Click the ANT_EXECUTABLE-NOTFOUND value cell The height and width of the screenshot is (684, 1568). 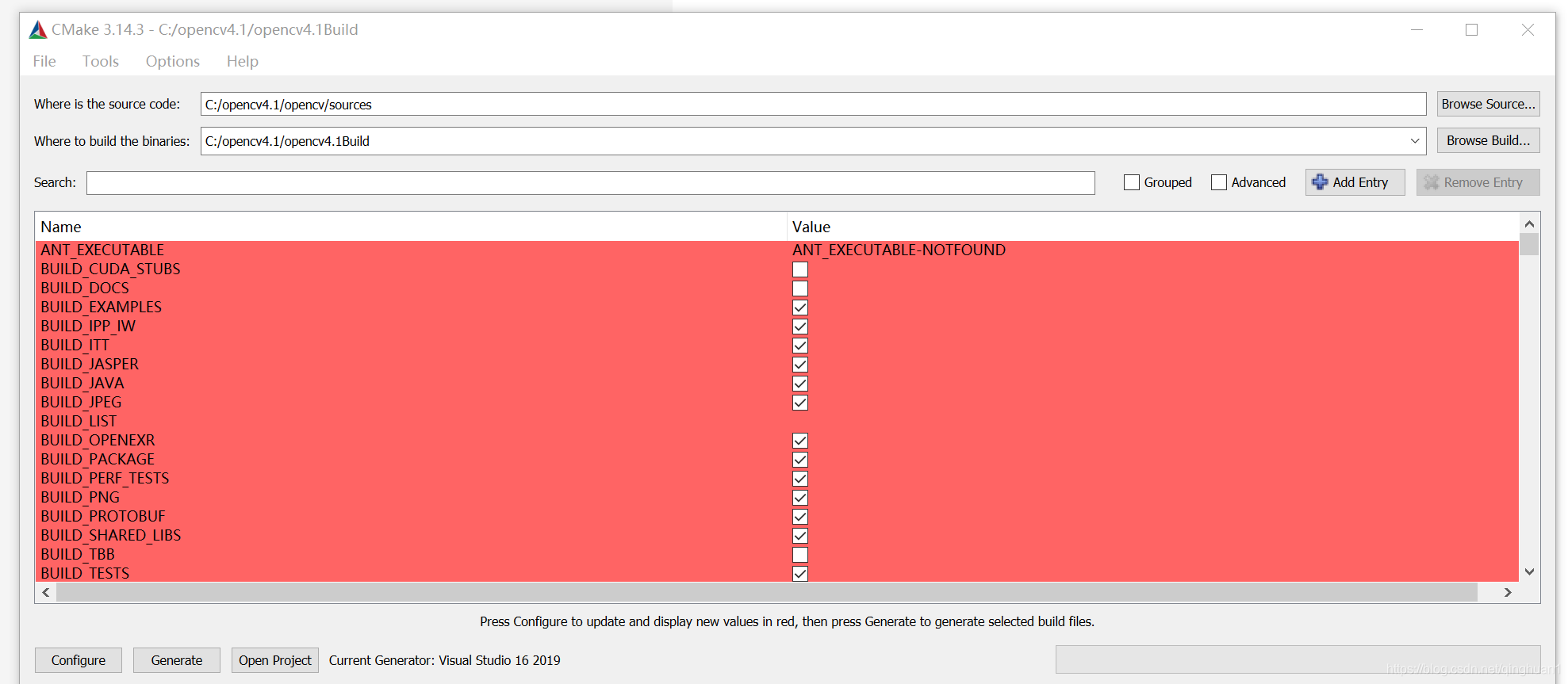[x=899, y=250]
